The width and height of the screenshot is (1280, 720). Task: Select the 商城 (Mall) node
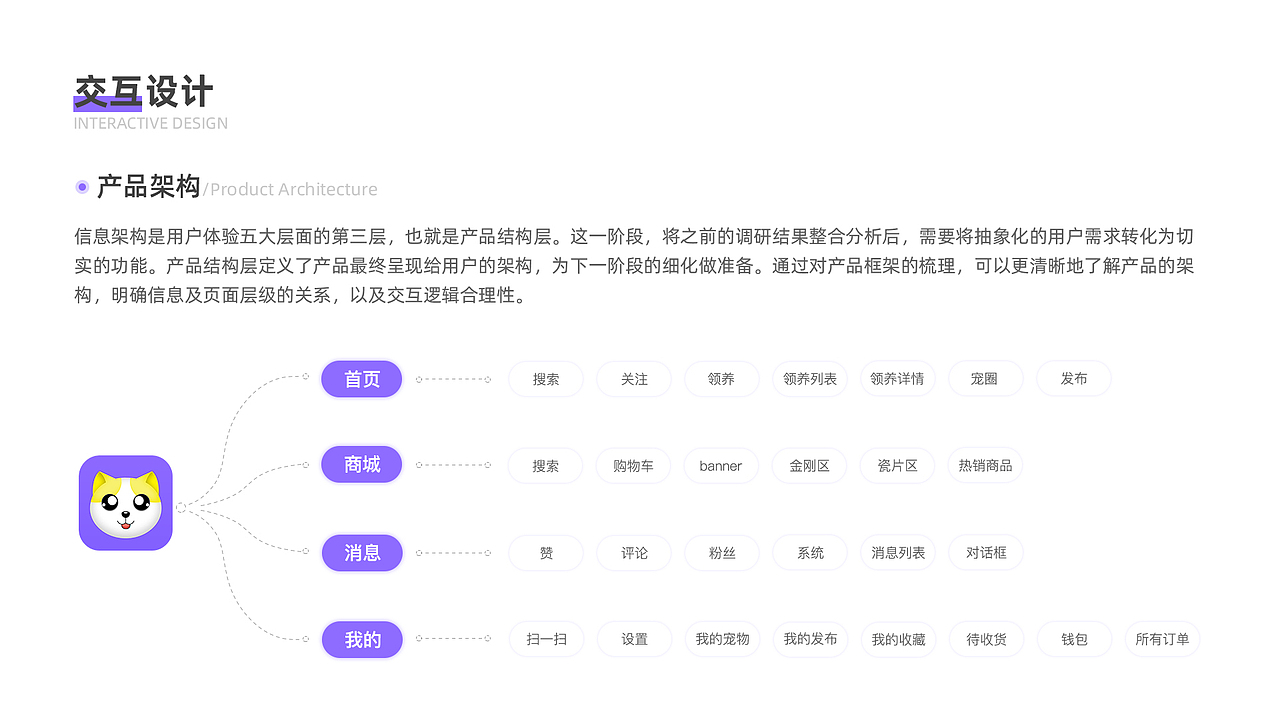click(361, 464)
